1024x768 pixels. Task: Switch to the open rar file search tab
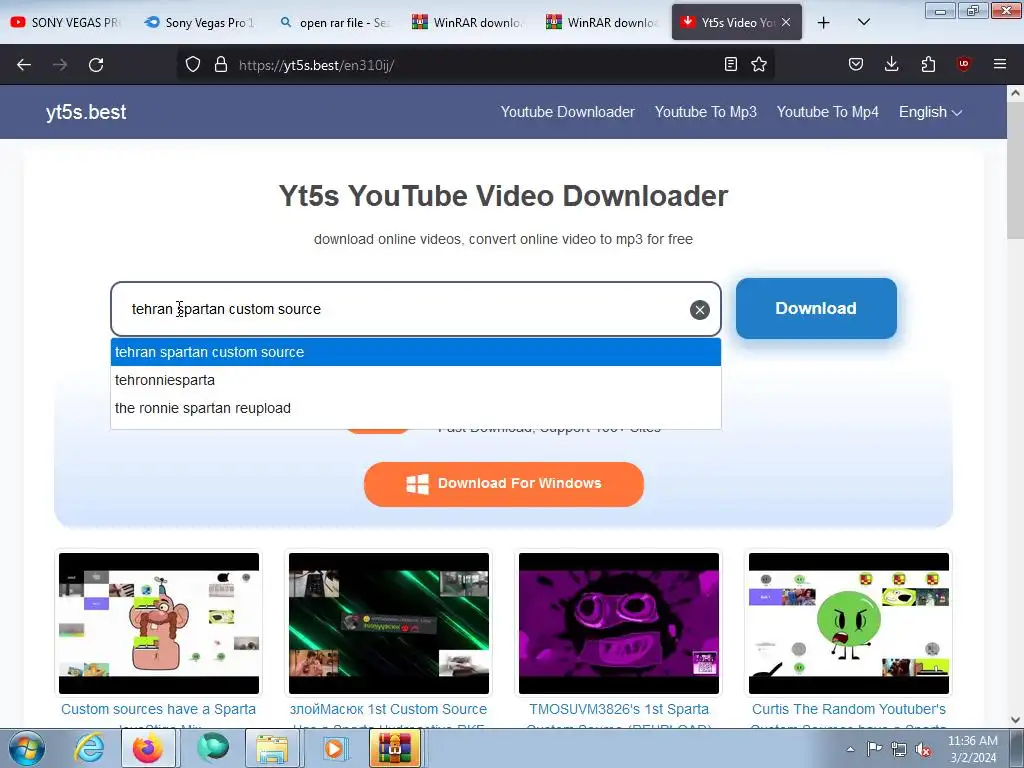click(x=334, y=22)
